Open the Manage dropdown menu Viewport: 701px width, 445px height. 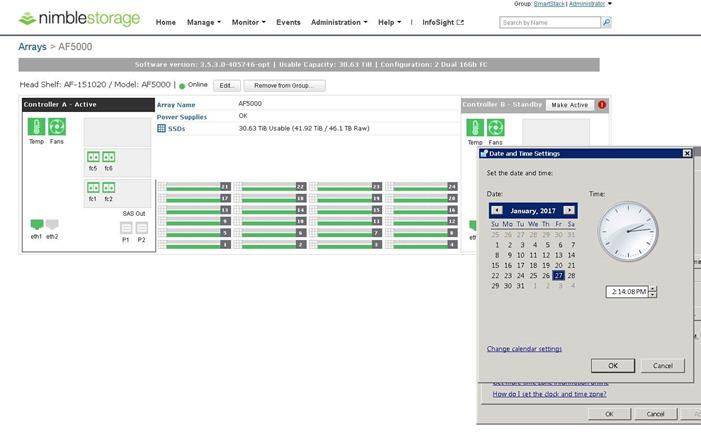coord(204,22)
